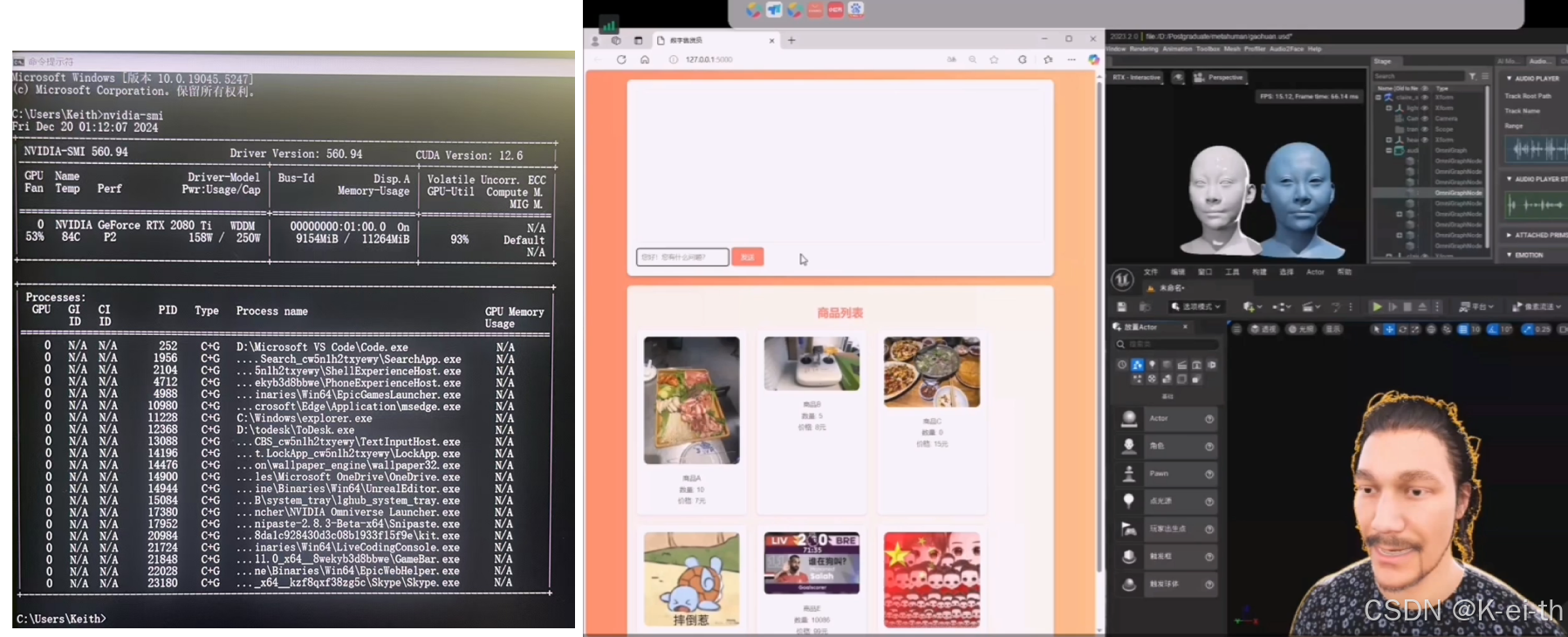Viewport: 1568px width, 637px height.
Task: Click Stage search field
Action: pyautogui.click(x=1418, y=76)
